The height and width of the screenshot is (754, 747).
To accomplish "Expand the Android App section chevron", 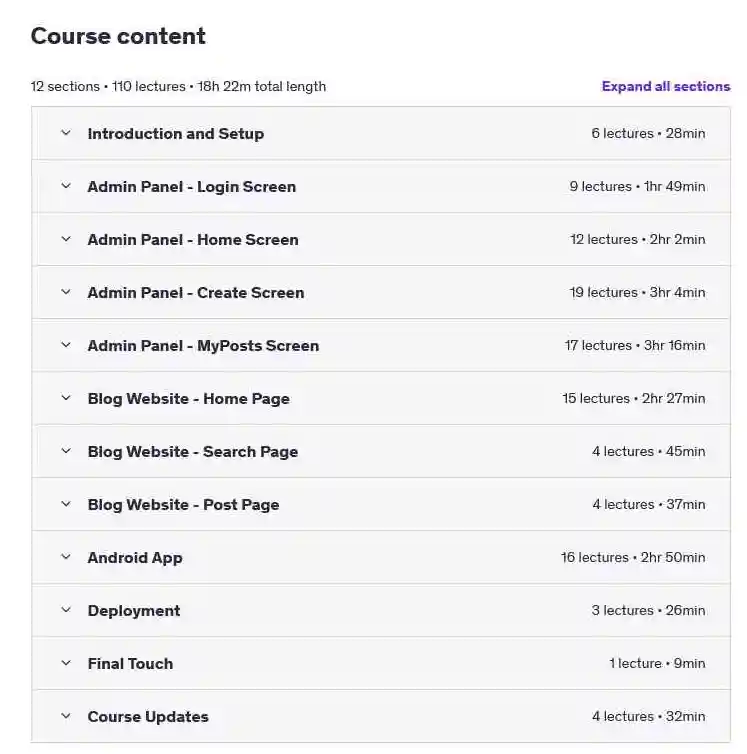I will (66, 557).
